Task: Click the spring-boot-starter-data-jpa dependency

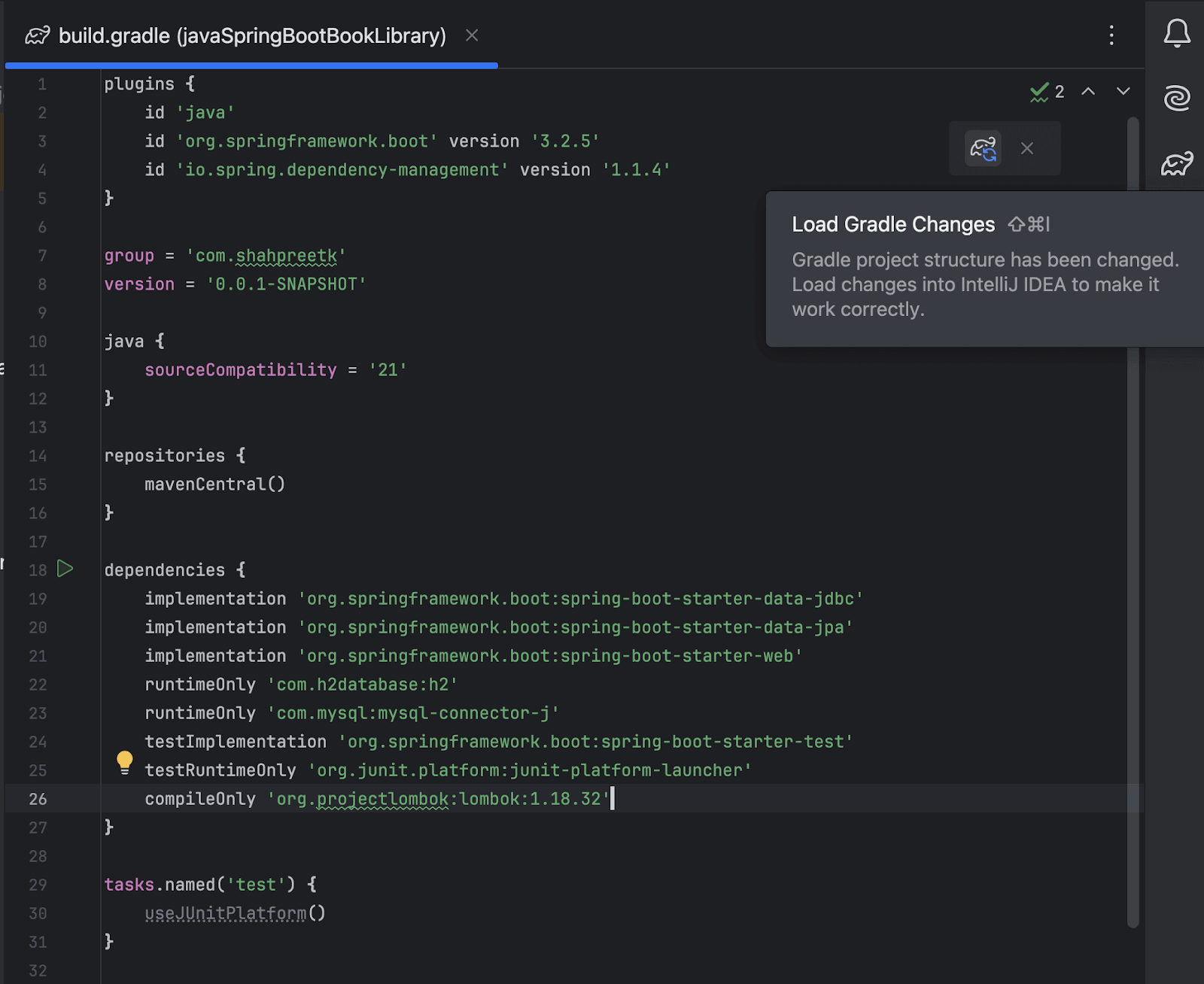Action: (576, 627)
